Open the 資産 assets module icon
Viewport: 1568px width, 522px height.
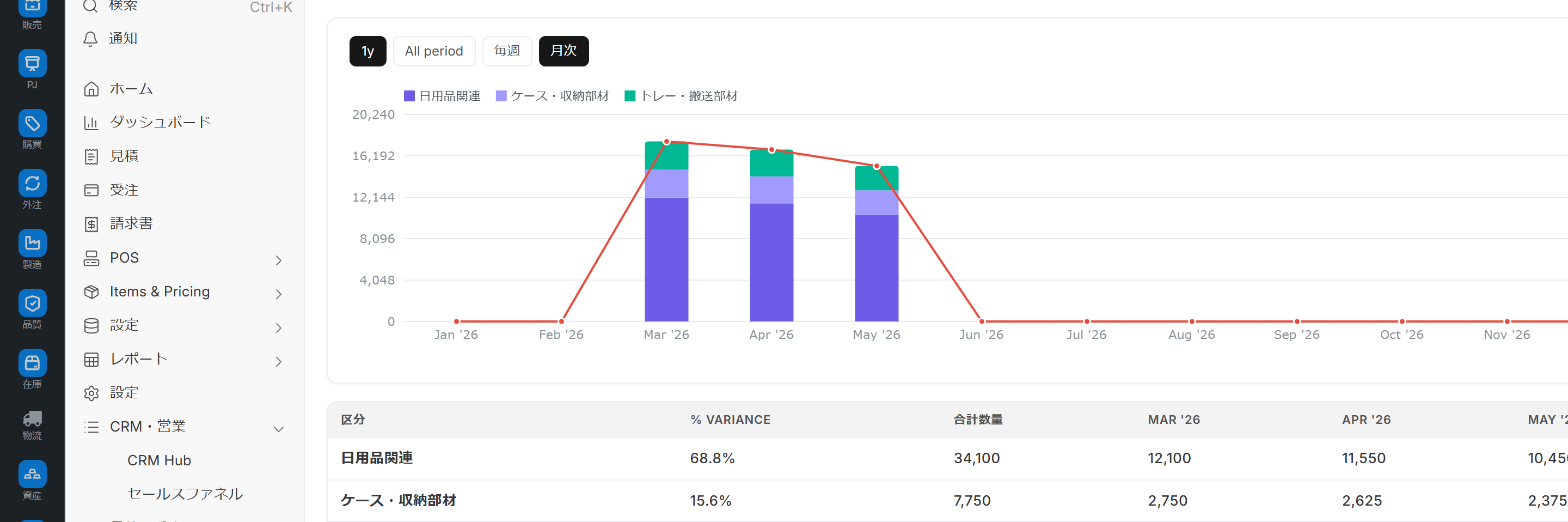pyautogui.click(x=32, y=475)
